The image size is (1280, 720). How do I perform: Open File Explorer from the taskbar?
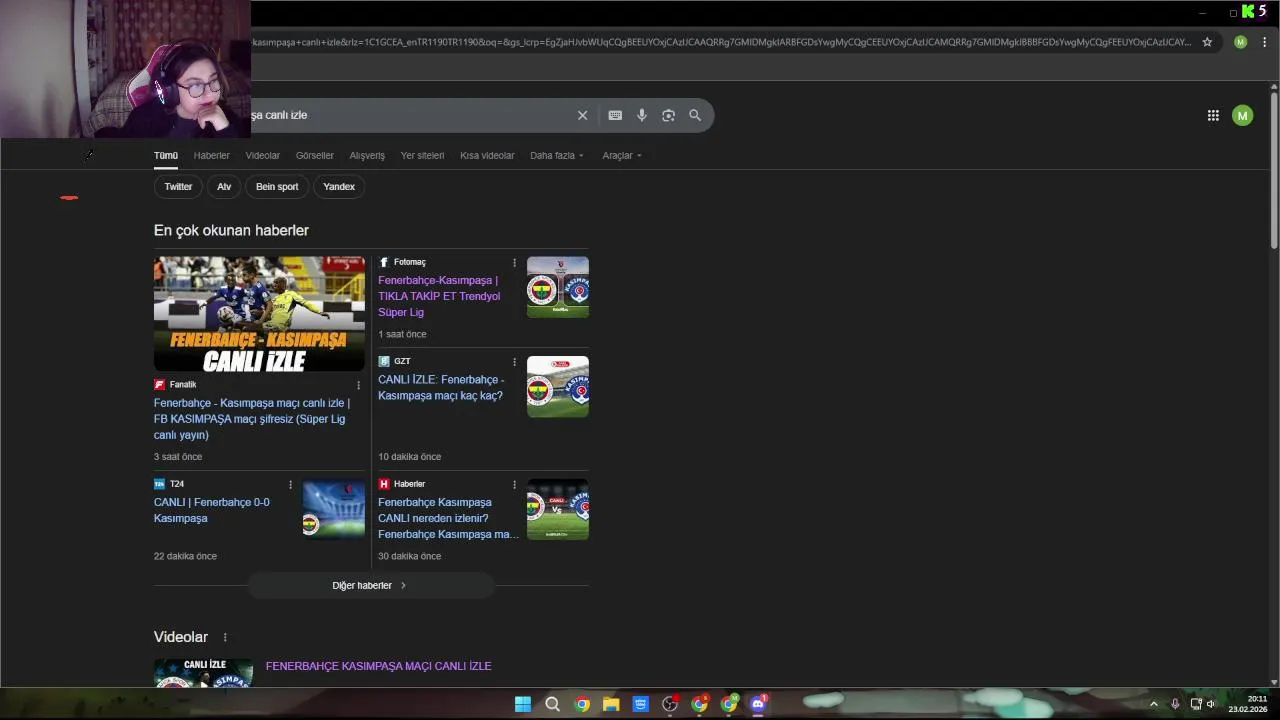(611, 704)
